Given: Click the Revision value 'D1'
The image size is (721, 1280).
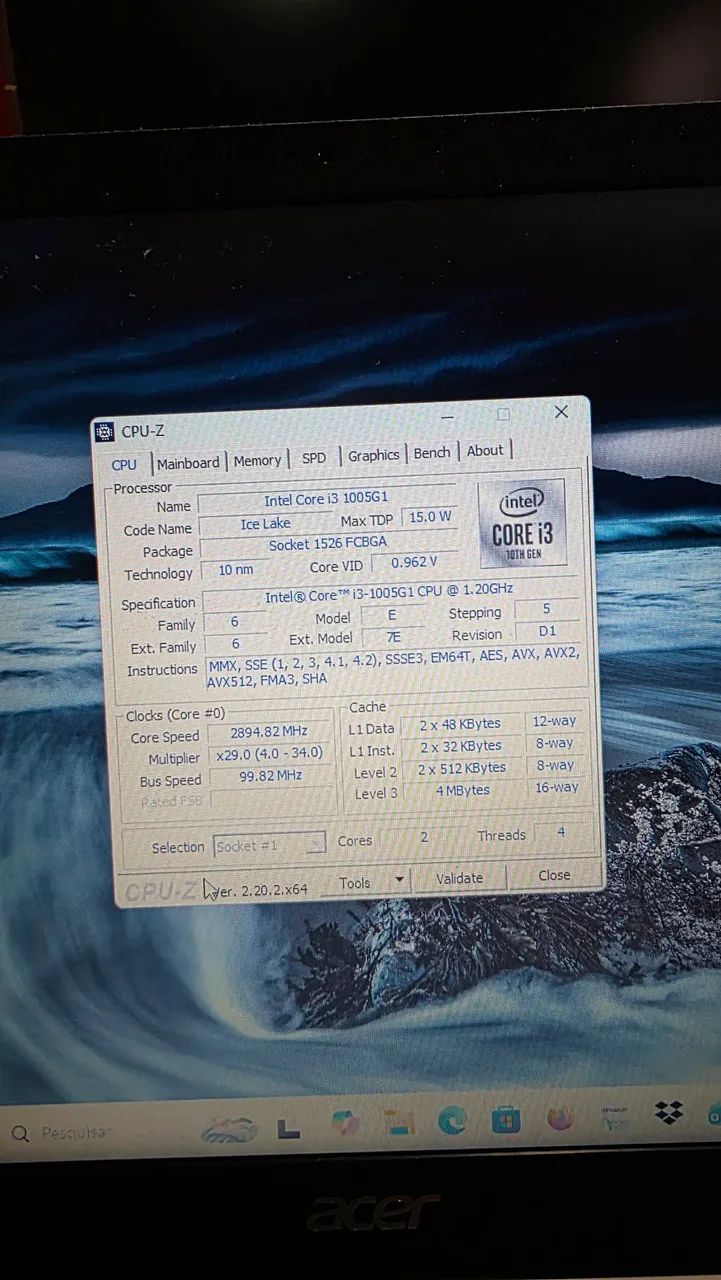Looking at the screenshot, I should click(x=547, y=631).
